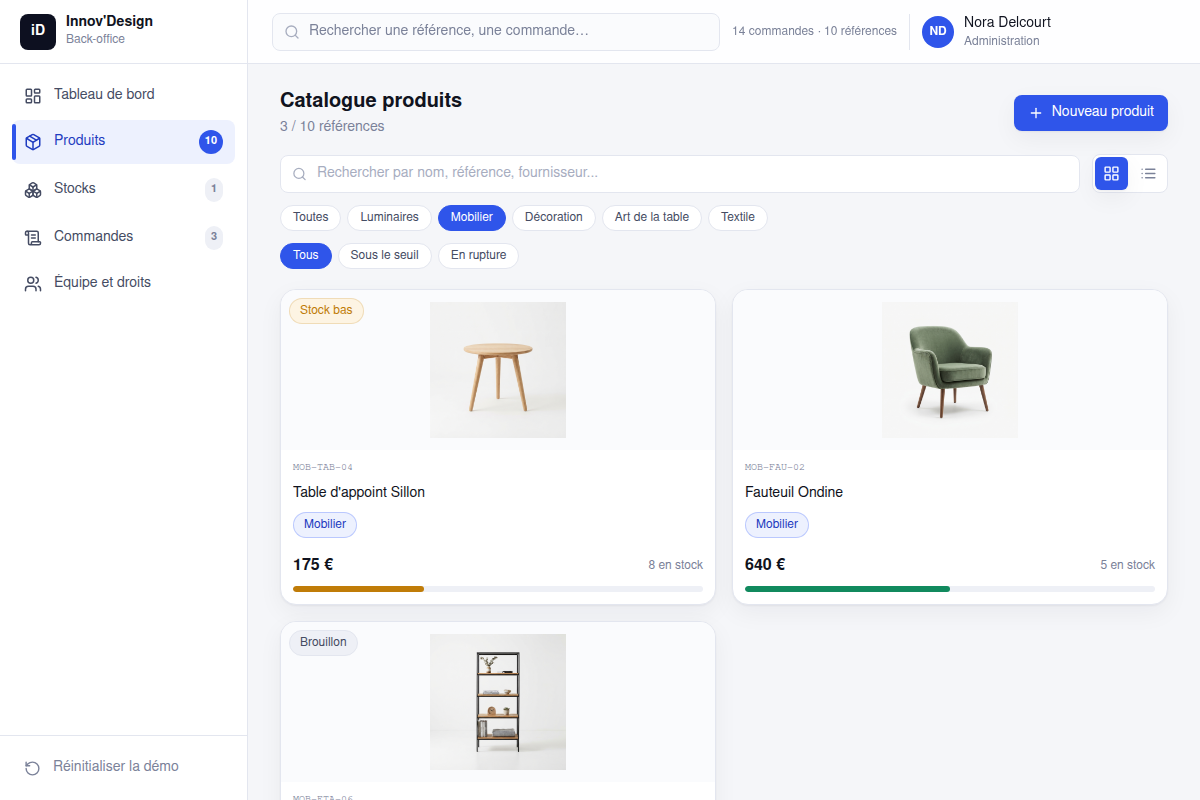Open the Commandes section
The image size is (1200, 800).
point(124,236)
